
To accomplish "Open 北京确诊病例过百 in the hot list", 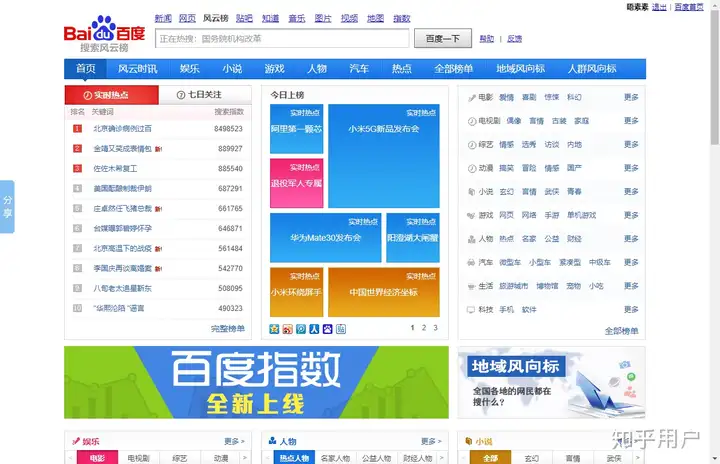I will pos(123,129).
